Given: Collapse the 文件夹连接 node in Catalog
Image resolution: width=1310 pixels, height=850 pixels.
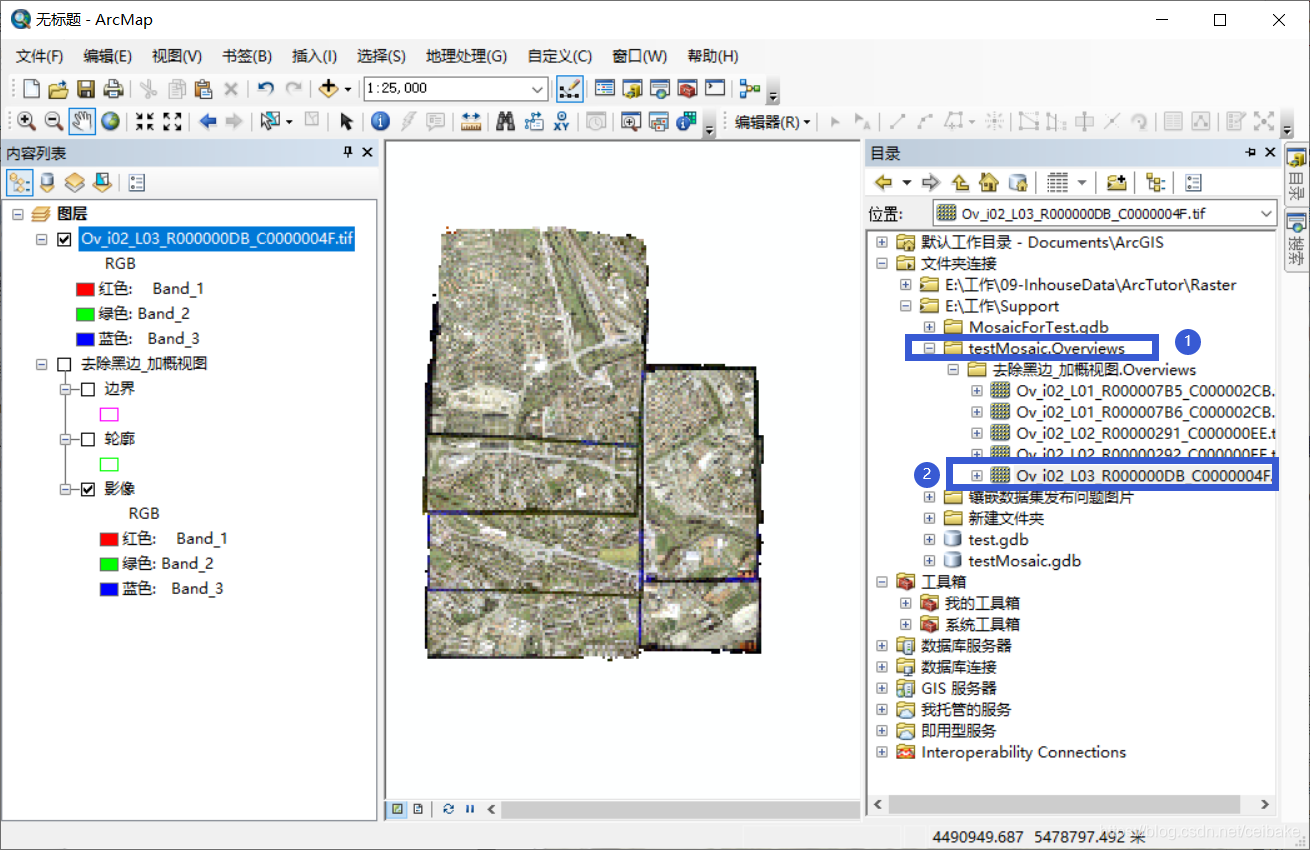Looking at the screenshot, I should (881, 263).
